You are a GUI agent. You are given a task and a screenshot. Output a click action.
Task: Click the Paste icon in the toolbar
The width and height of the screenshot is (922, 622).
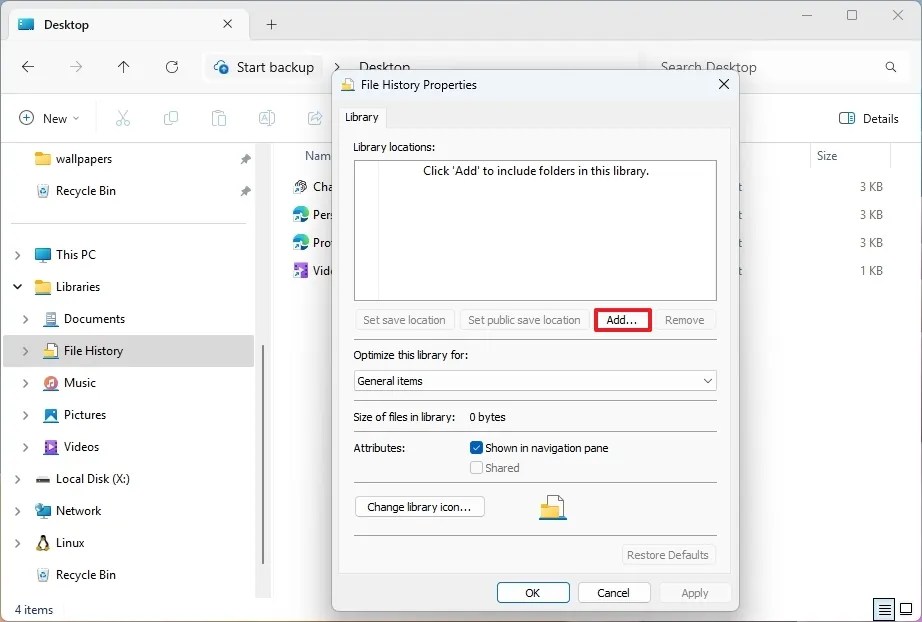click(219, 118)
